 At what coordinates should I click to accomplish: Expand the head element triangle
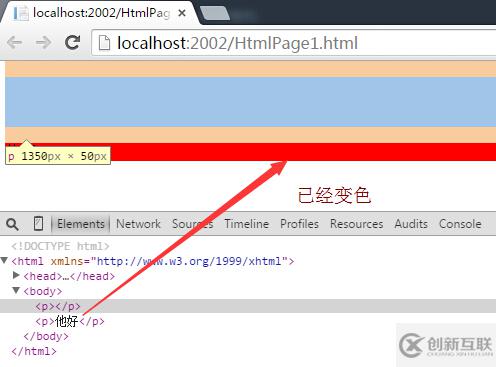pos(16,275)
